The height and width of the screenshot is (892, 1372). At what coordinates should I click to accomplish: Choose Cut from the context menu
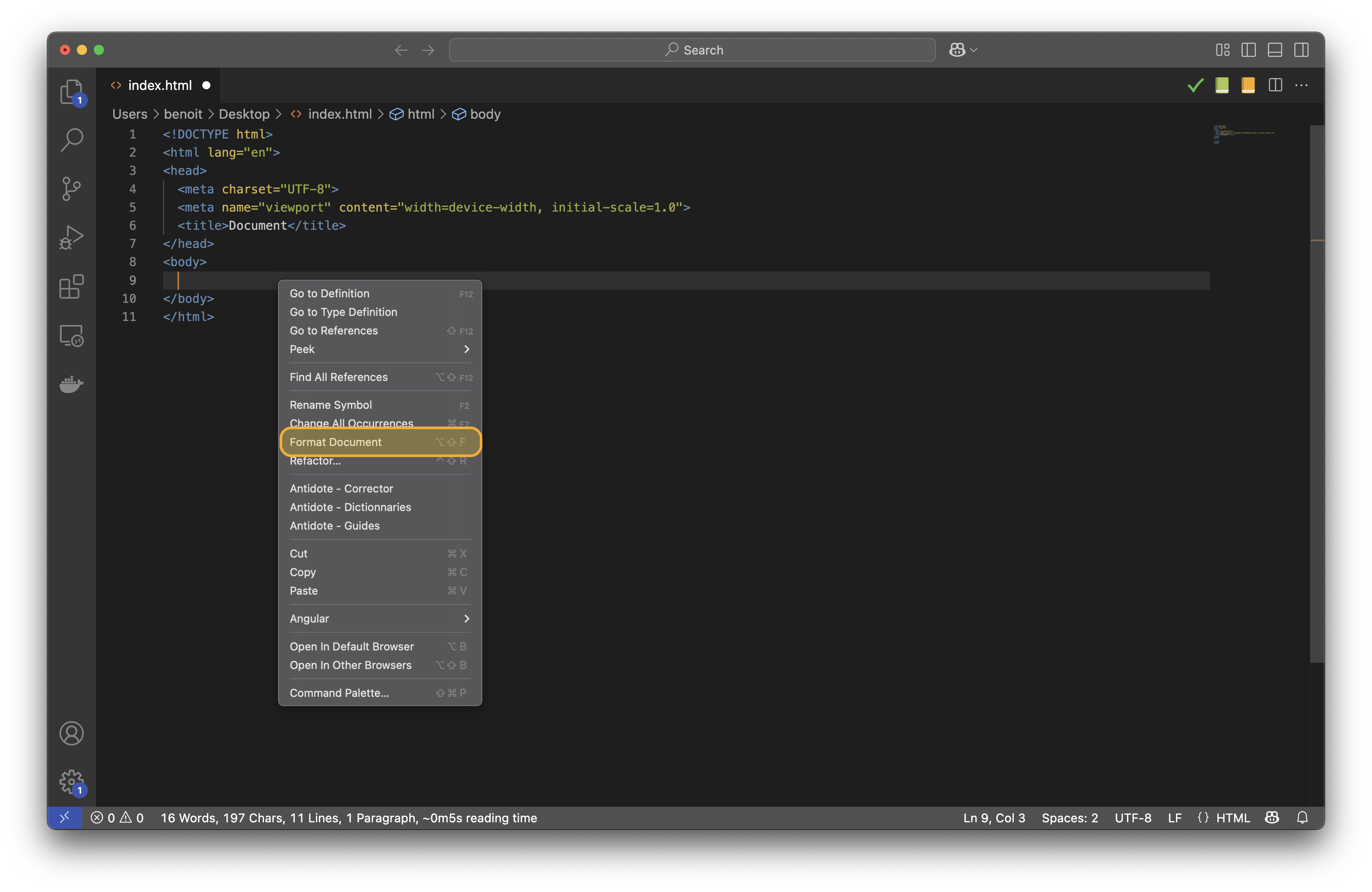pos(380,554)
